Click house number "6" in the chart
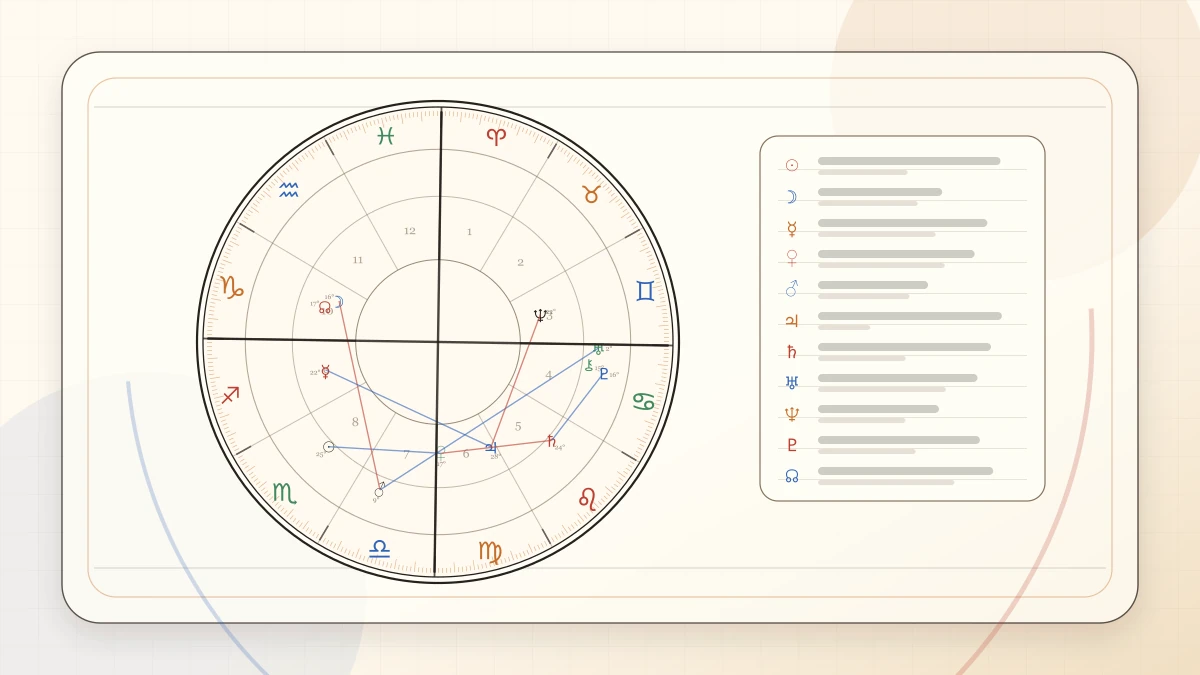Image resolution: width=1200 pixels, height=675 pixels. tap(466, 453)
